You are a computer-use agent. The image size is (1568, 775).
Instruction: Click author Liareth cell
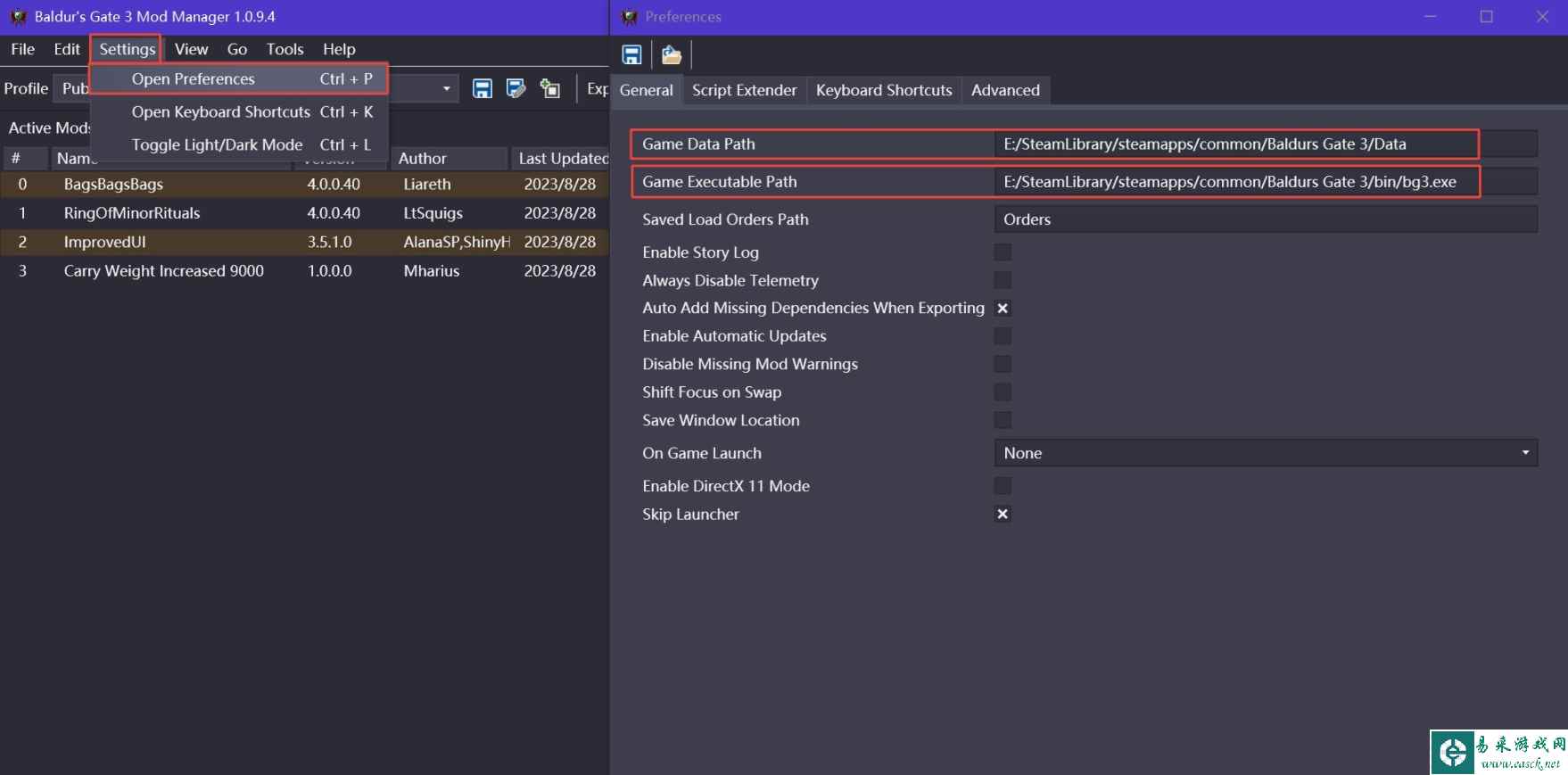[x=427, y=185]
